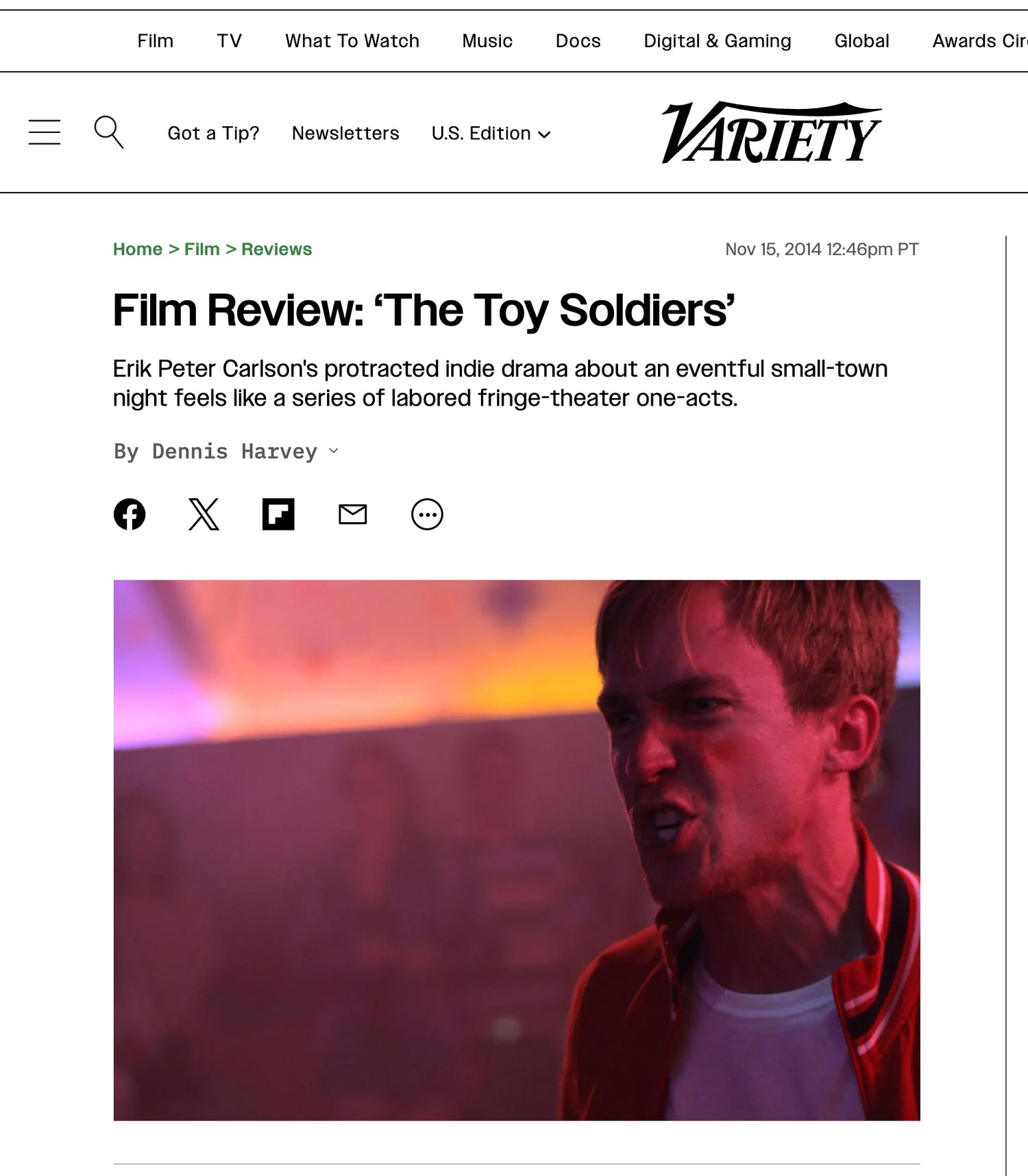Expand the U.S. Edition dropdown
1028x1176 pixels.
point(491,133)
